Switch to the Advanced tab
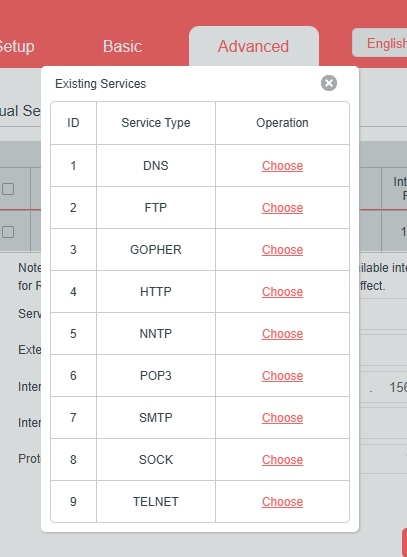 tap(254, 46)
